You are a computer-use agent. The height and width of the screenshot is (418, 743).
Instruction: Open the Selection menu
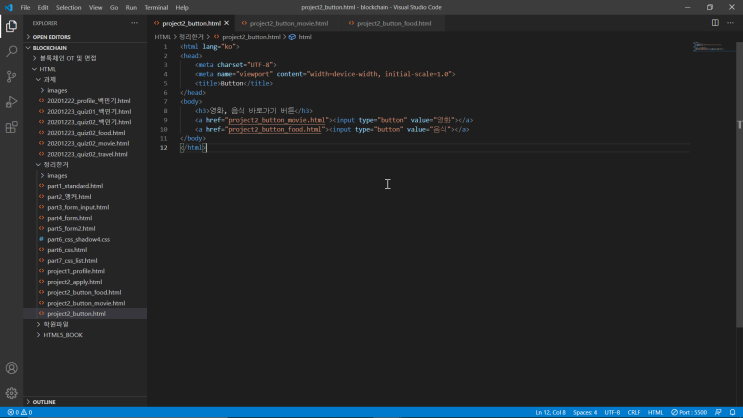(x=68, y=8)
